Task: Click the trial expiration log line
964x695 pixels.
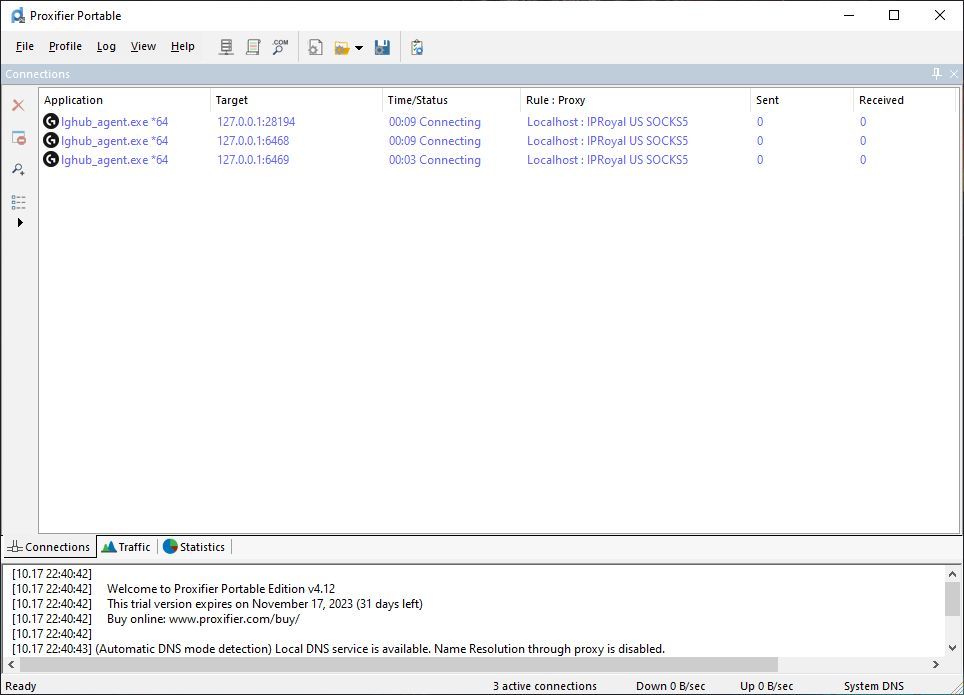Action: [265, 604]
